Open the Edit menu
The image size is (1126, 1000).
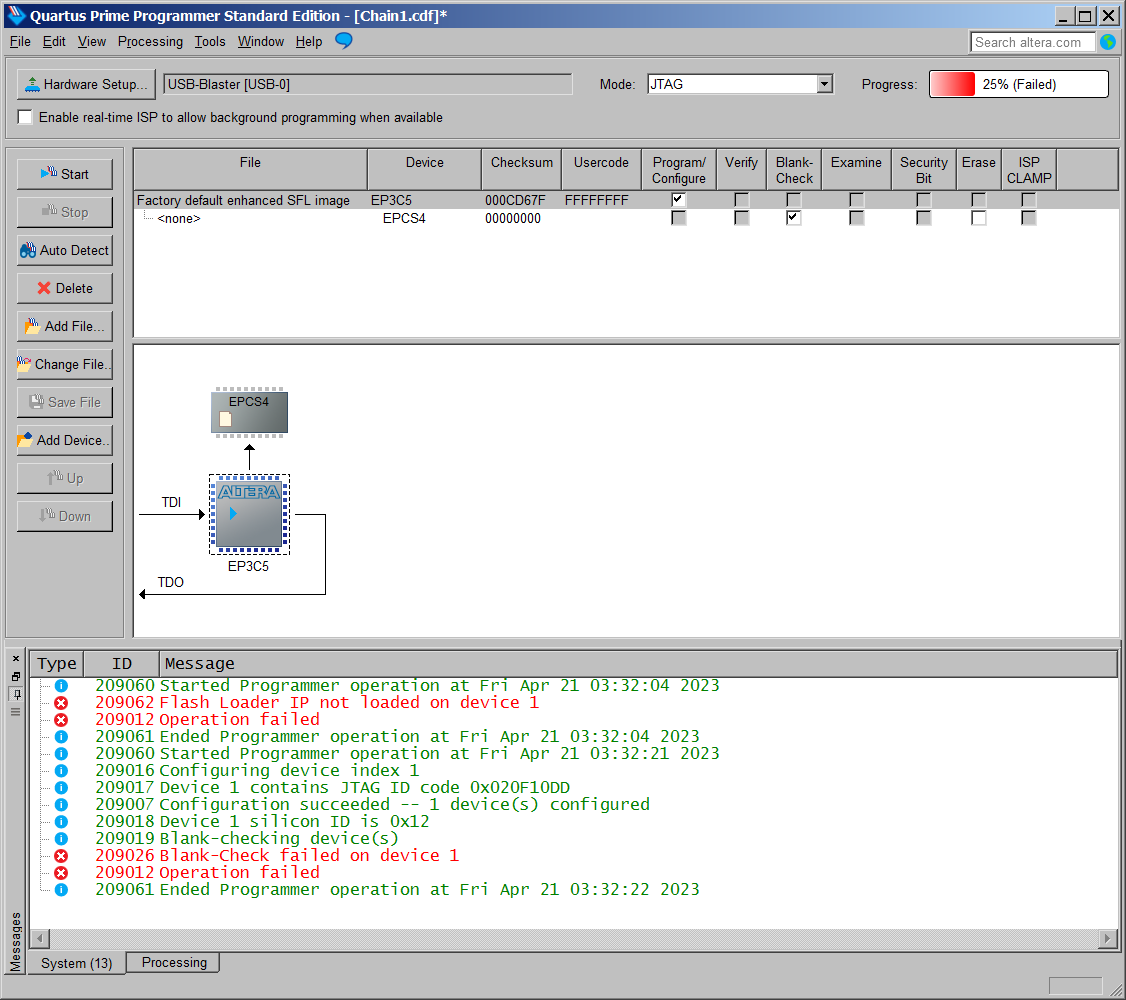coord(54,42)
